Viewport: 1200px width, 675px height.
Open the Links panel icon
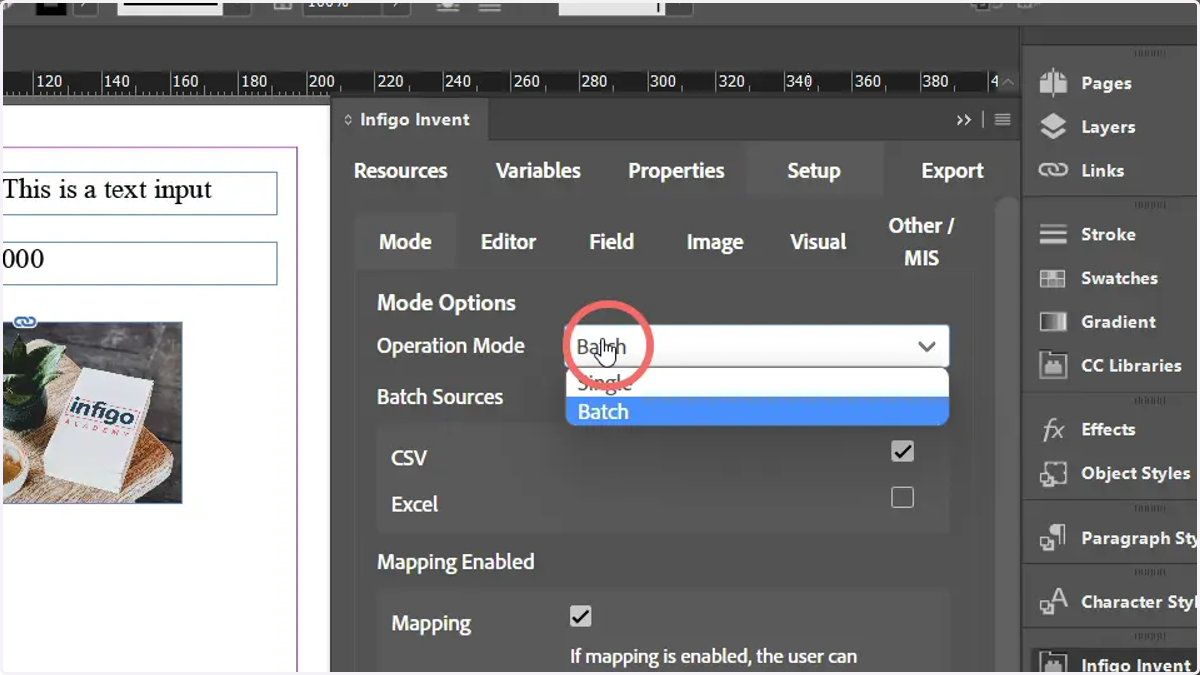pyautogui.click(x=1053, y=170)
